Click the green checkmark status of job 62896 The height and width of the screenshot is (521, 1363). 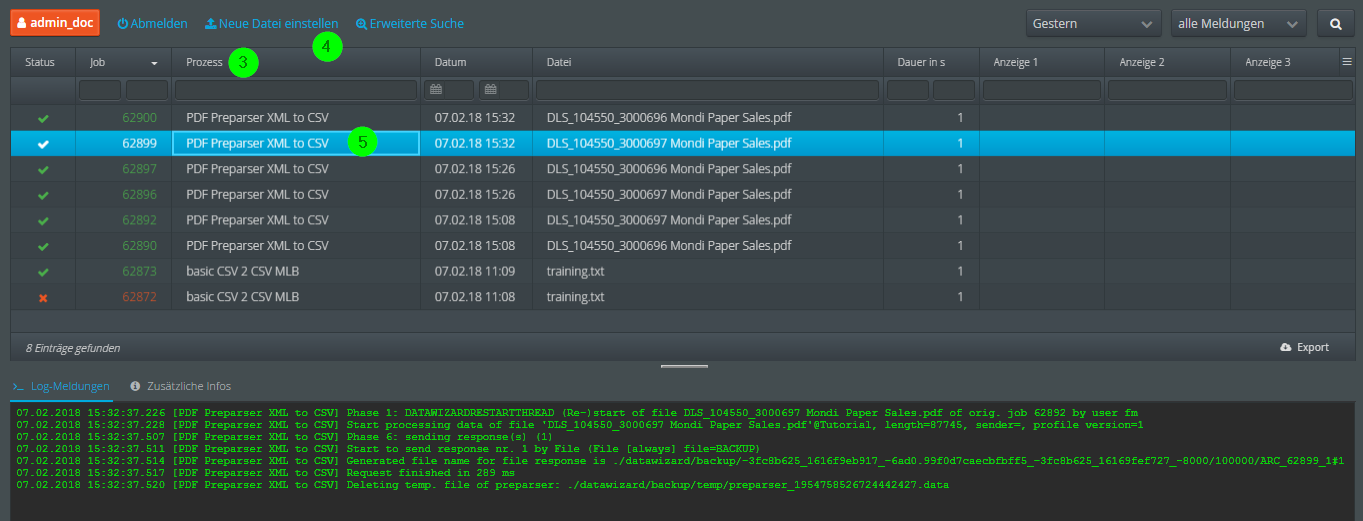click(43, 195)
